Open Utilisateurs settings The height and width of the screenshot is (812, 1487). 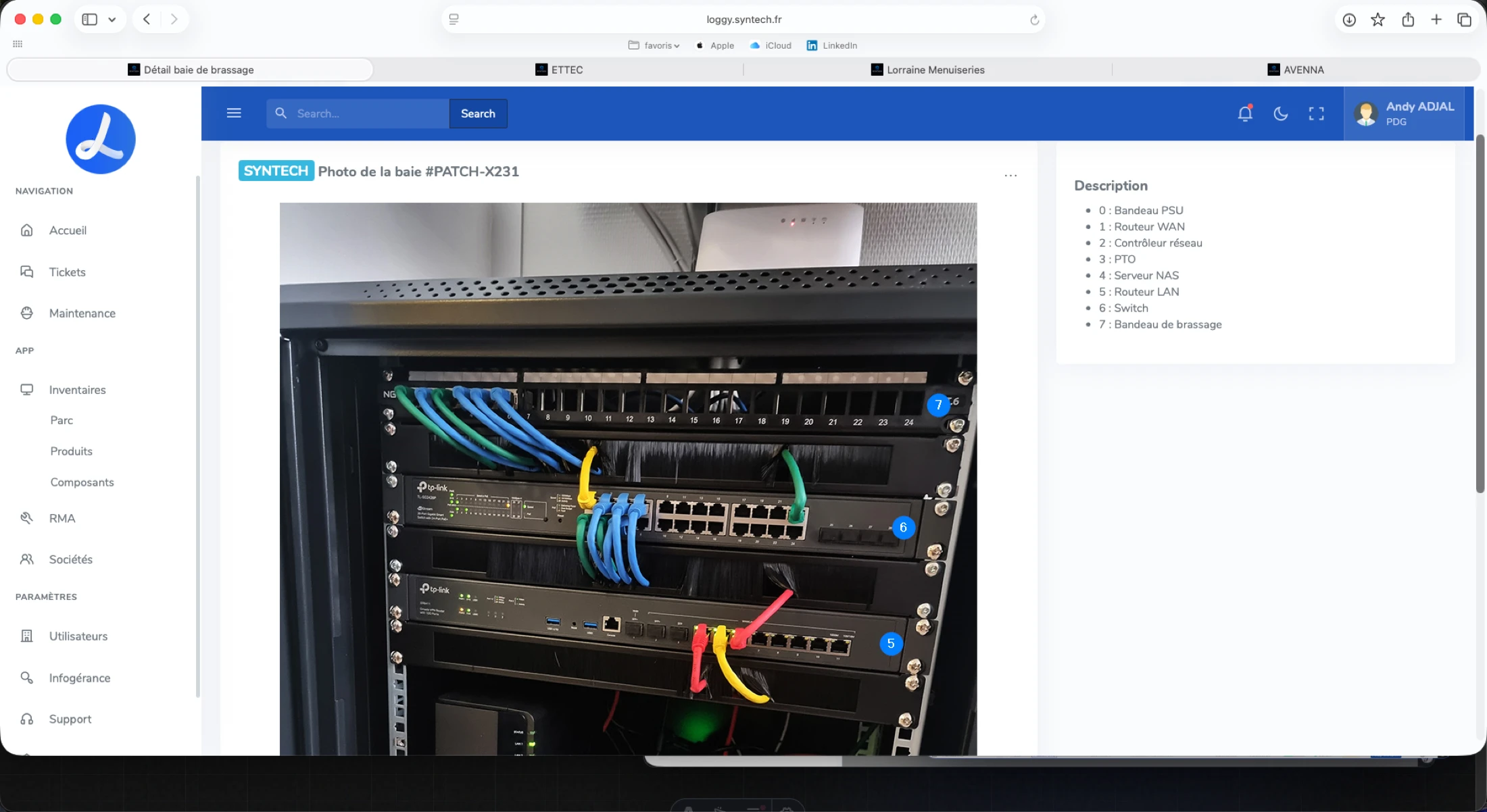click(78, 636)
